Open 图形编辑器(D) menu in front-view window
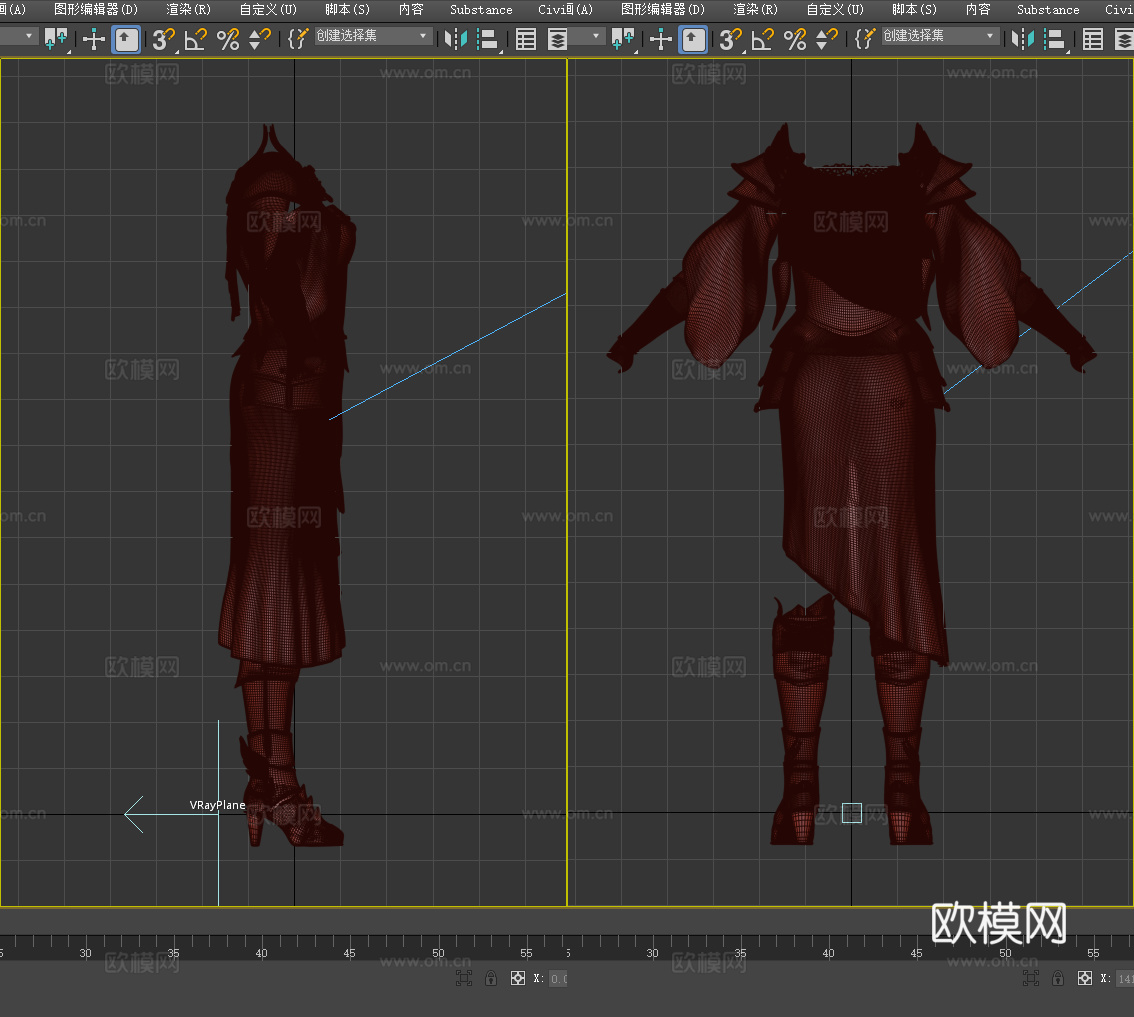Screen dimensions: 1134x1017 coord(663,9)
